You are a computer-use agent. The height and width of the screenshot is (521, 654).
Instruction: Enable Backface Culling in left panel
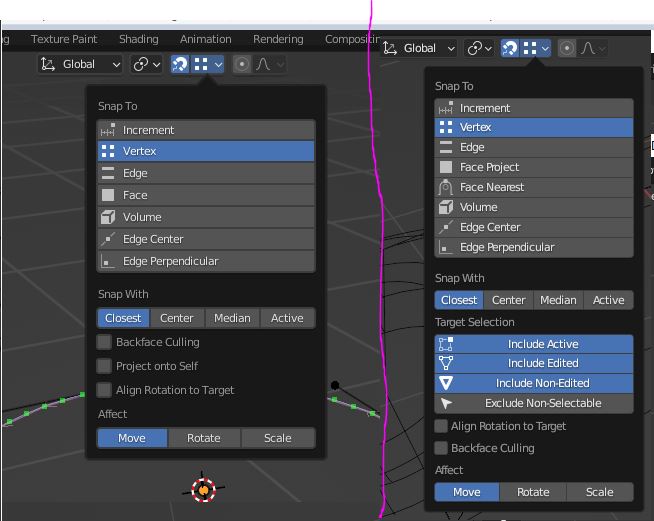tap(104, 342)
